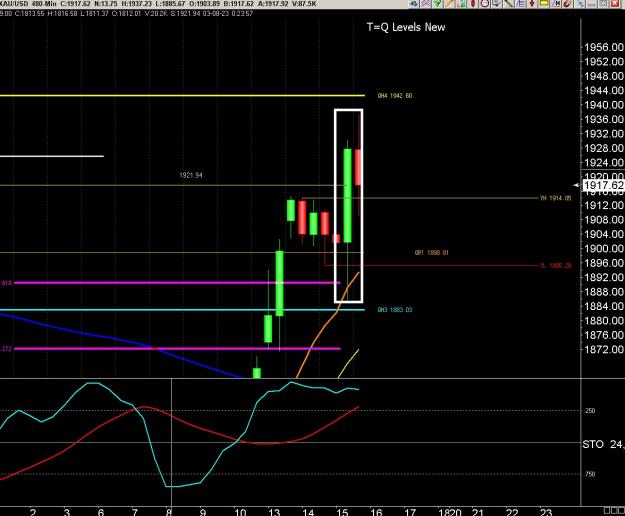625x516 pixels.
Task: Click the cyan 'QH3 1883.03' level label
Action: (395, 310)
